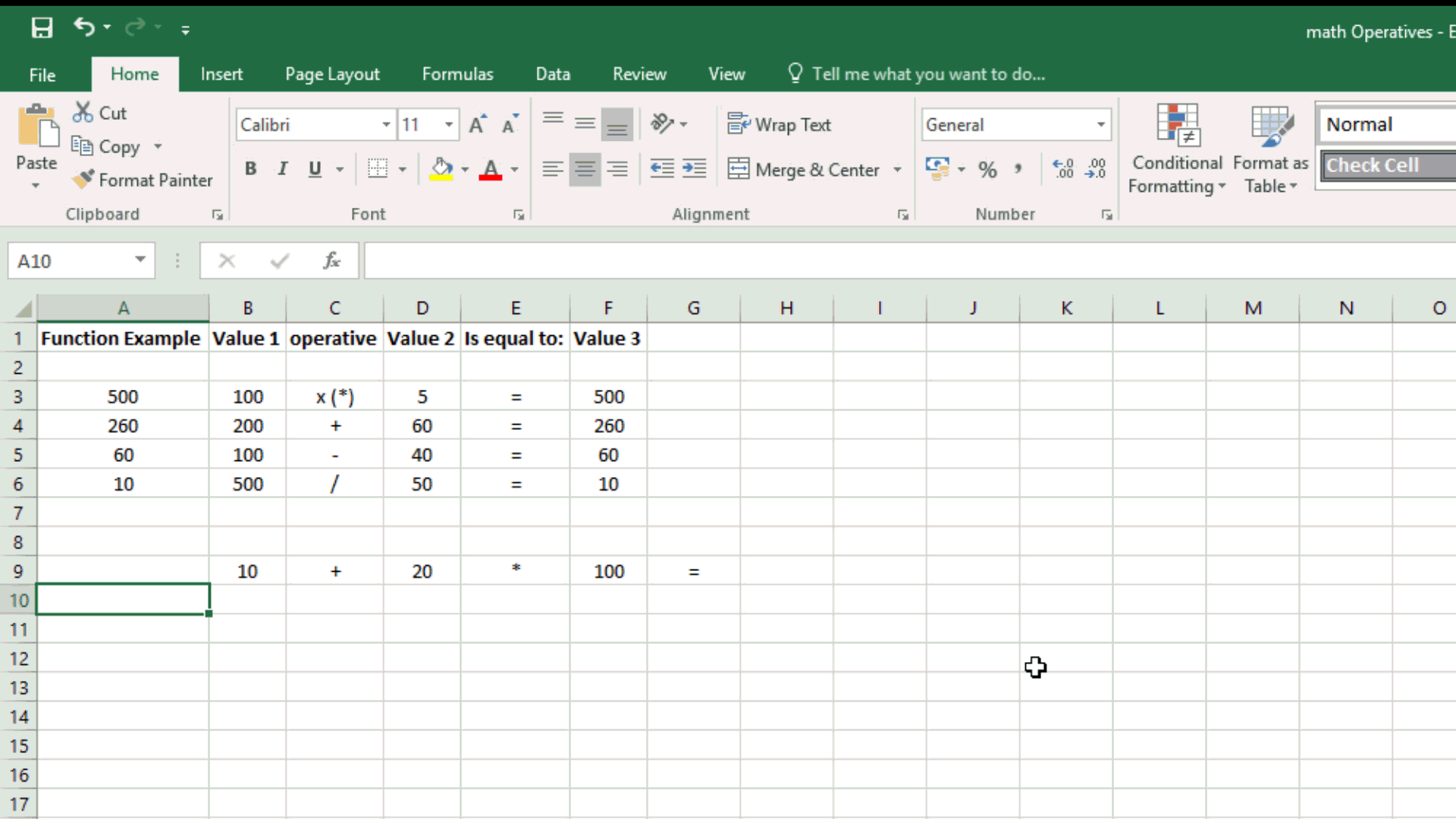Viewport: 1456px width, 819px height.
Task: Click the Cut scissors icon
Action: click(x=83, y=112)
